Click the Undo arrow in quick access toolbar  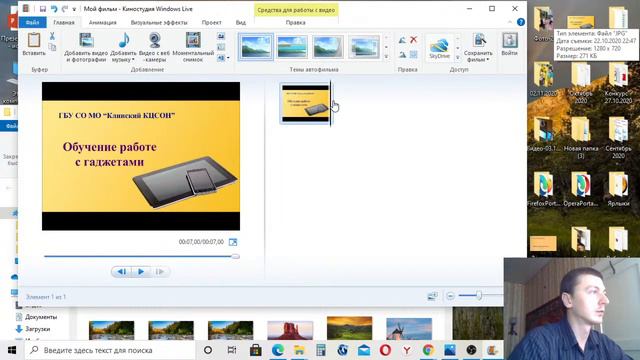click(54, 9)
